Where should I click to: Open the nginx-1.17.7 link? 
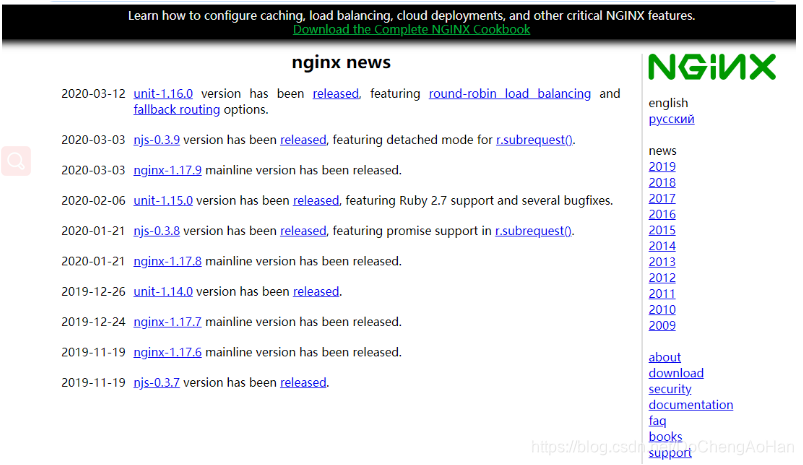(167, 322)
